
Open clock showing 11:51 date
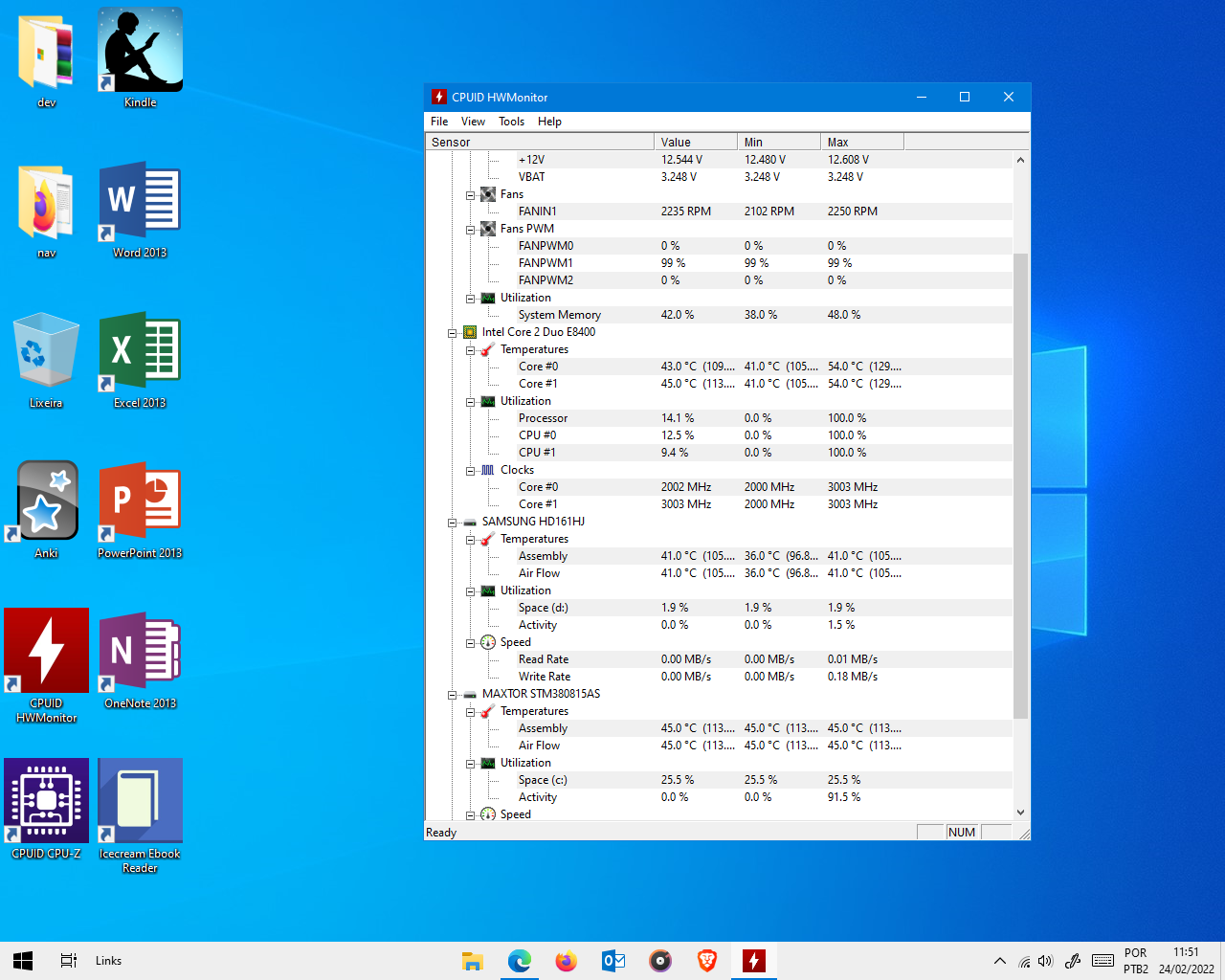click(x=1187, y=961)
